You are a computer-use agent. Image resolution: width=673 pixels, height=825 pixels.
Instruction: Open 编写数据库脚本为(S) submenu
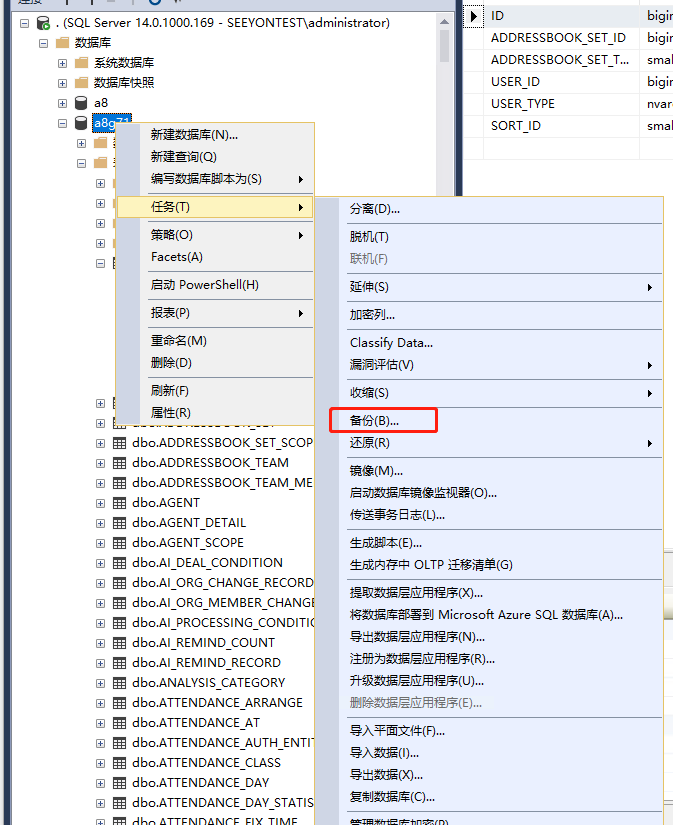coord(215,179)
